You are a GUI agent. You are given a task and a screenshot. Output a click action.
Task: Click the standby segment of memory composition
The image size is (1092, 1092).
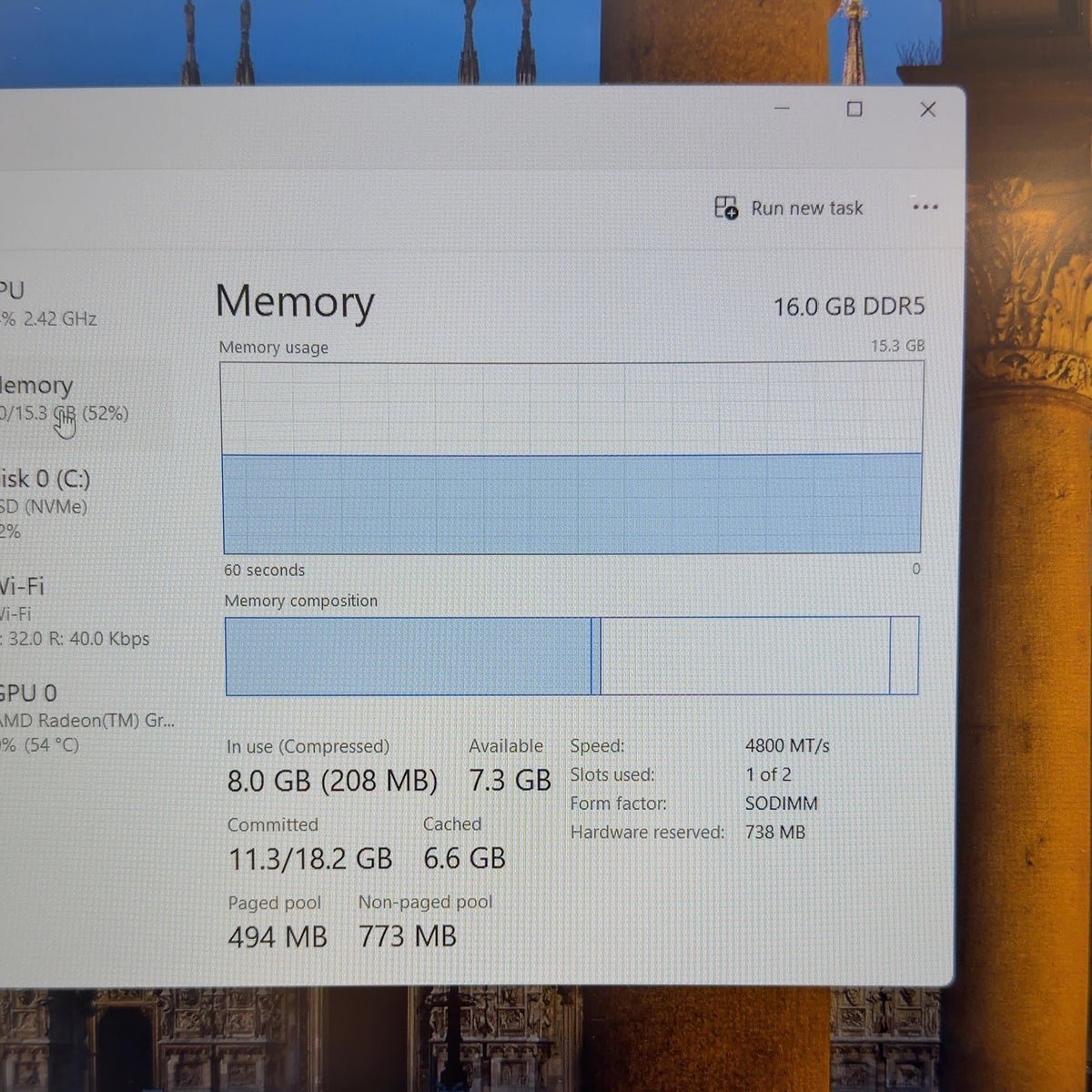(745, 656)
